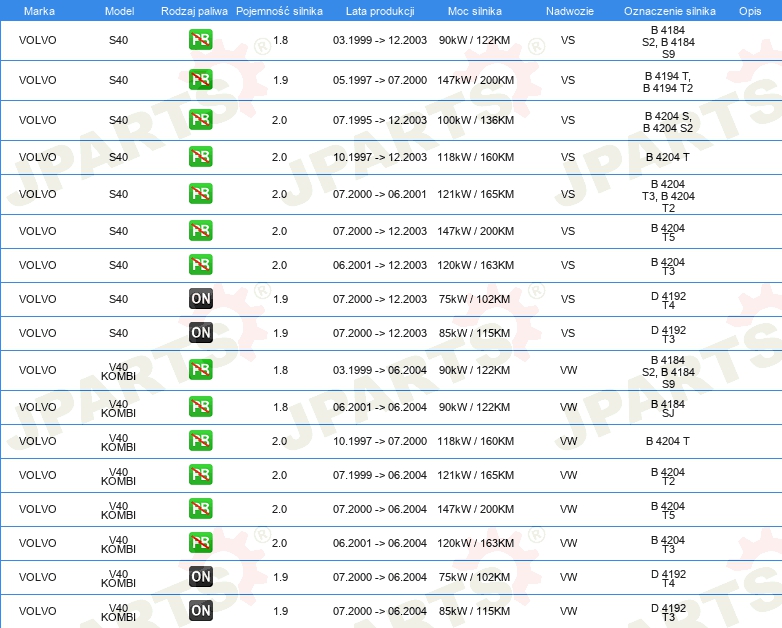The width and height of the screenshot is (782, 628).
Task: Click petrol icon in S40 10.1997 -> 12.2003 row
Action: pos(200,157)
